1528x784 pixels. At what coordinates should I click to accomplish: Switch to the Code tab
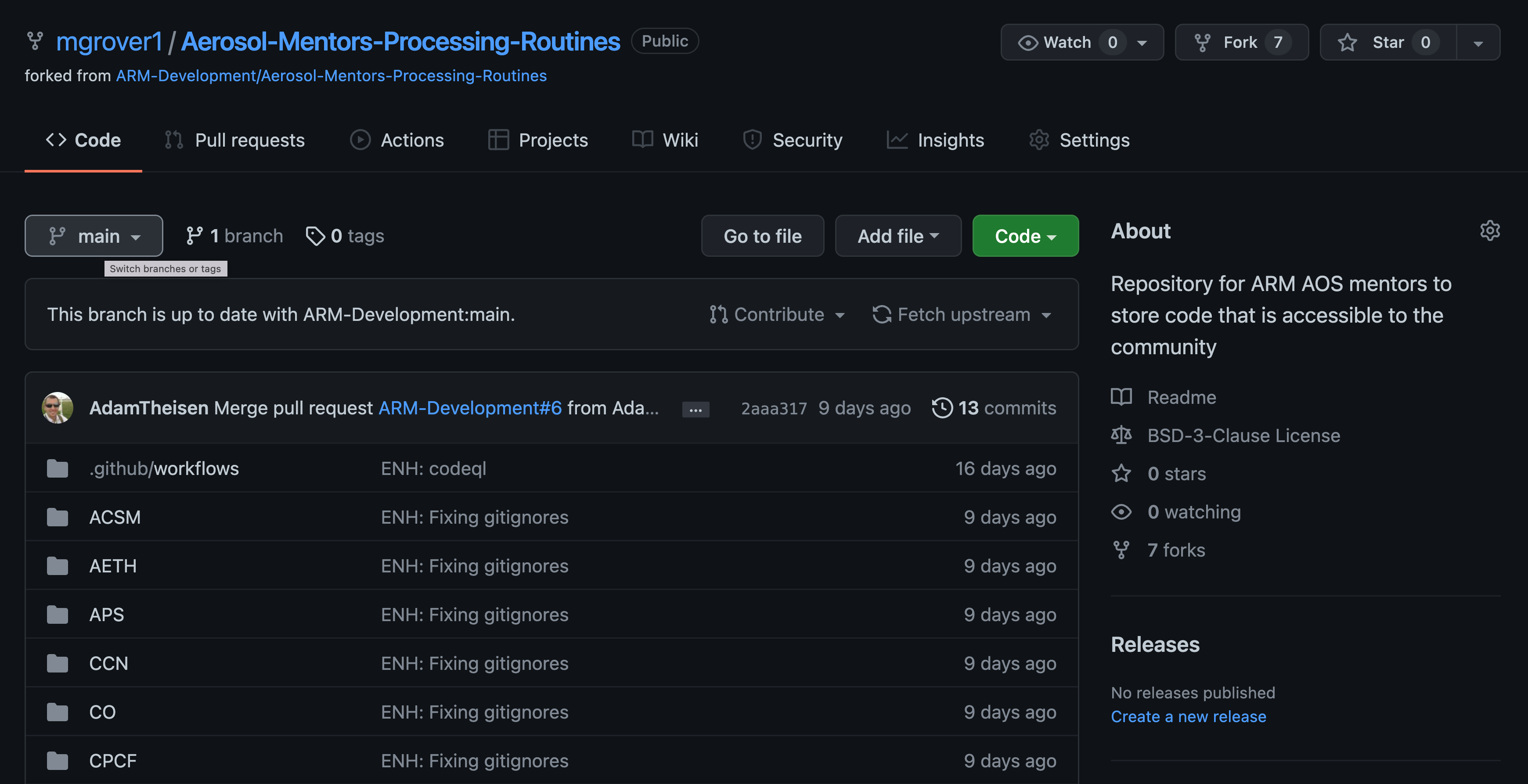(83, 140)
